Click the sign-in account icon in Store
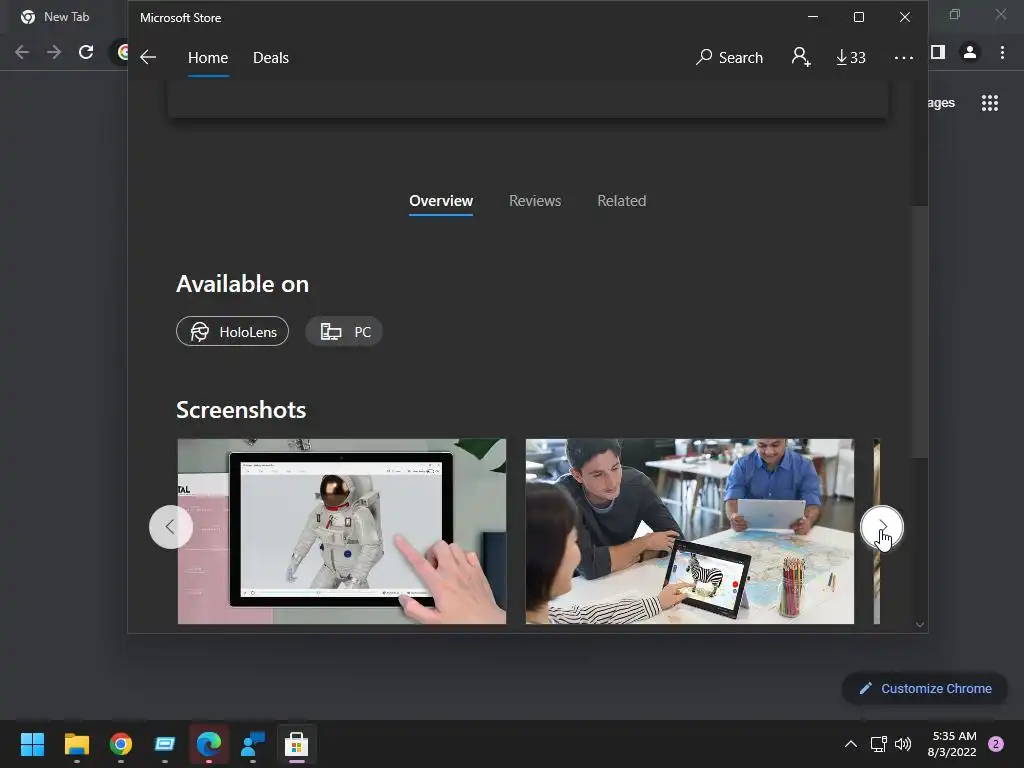This screenshot has height=768, width=1024. [801, 57]
